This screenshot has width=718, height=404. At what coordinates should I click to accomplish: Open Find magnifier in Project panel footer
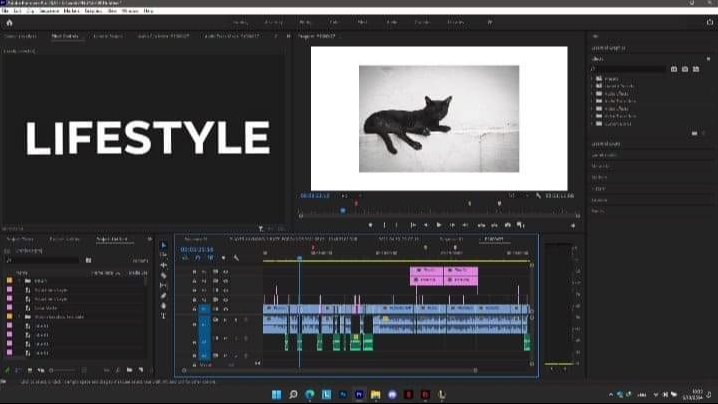118,370
